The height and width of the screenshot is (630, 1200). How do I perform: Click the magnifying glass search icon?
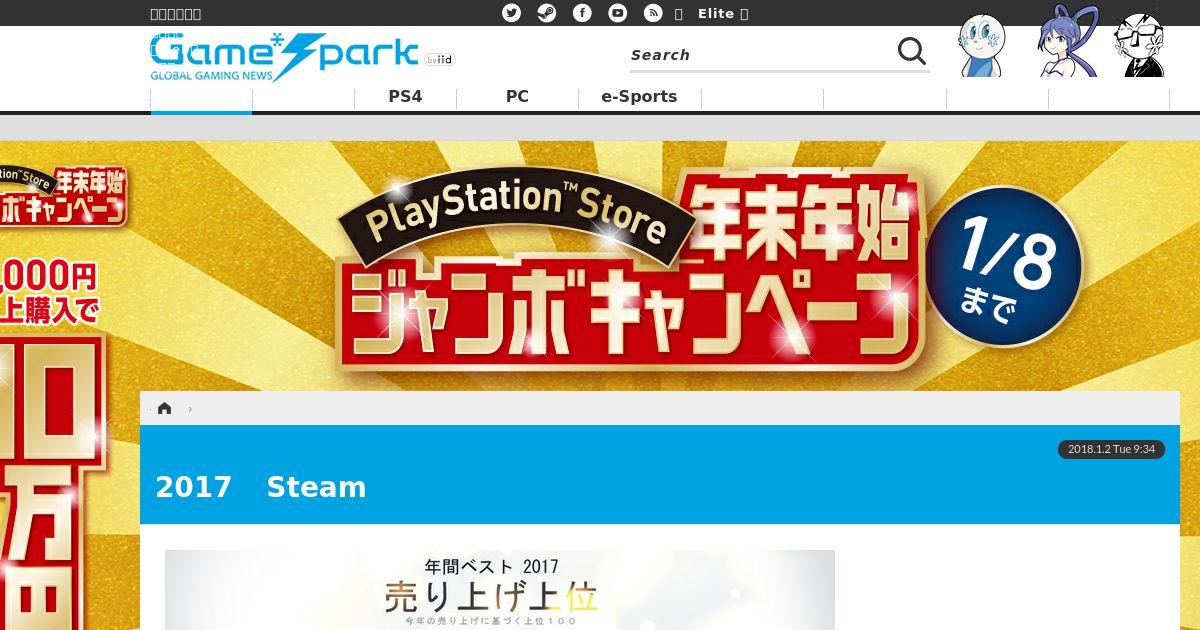coord(911,51)
